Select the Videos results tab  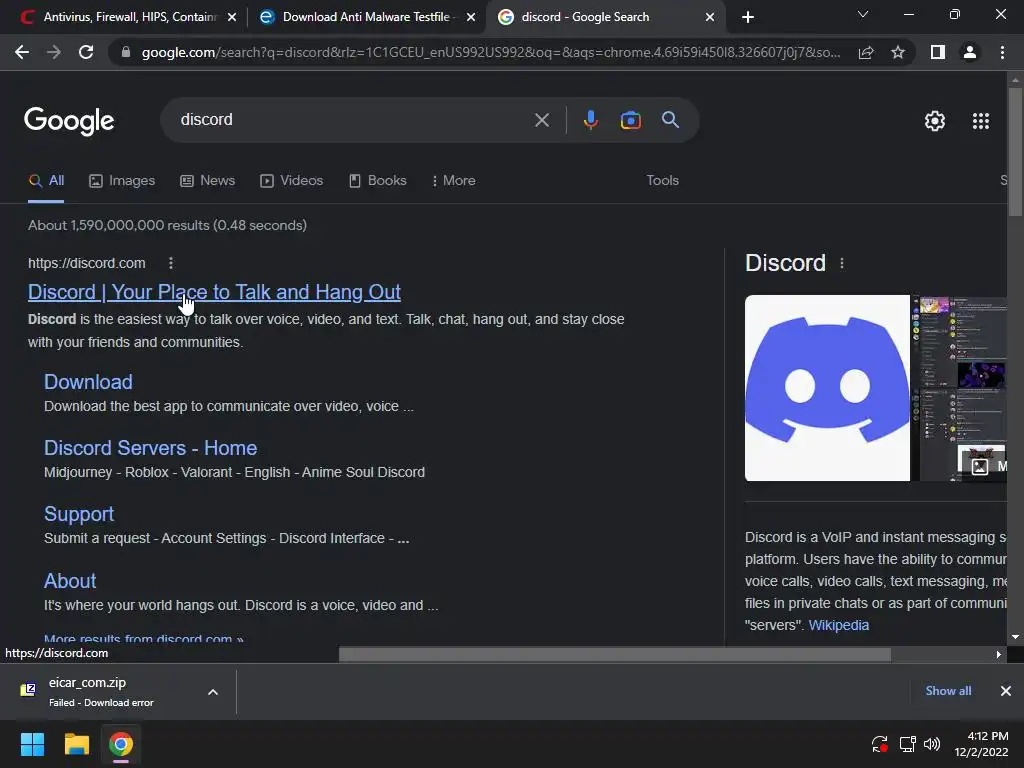pos(291,181)
